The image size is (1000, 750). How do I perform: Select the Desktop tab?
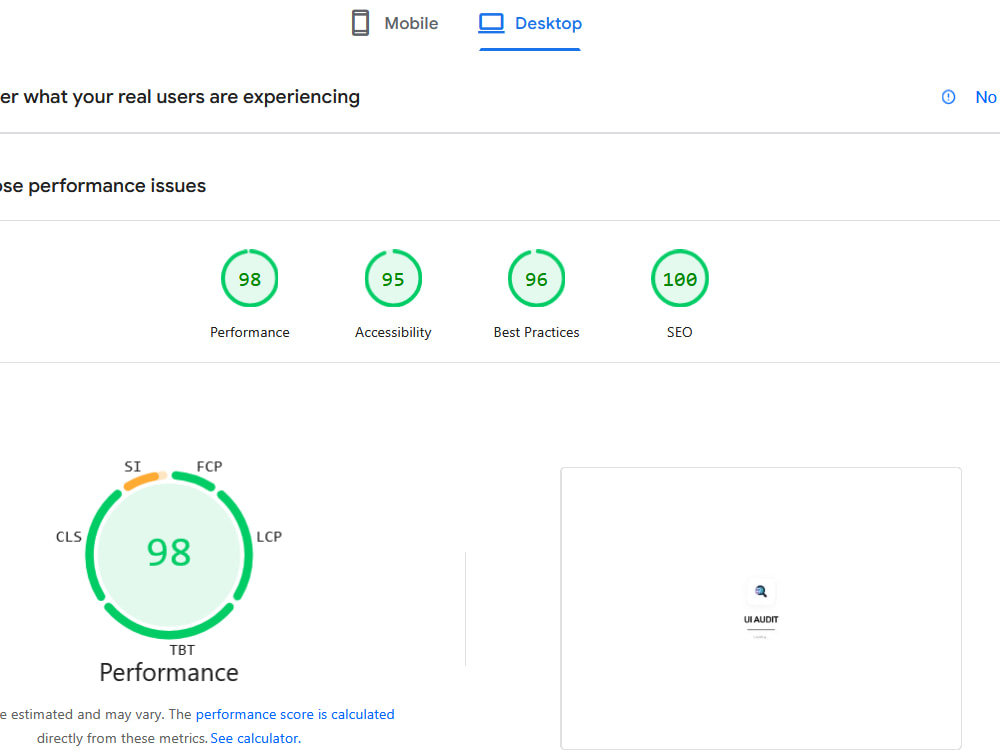click(x=530, y=24)
